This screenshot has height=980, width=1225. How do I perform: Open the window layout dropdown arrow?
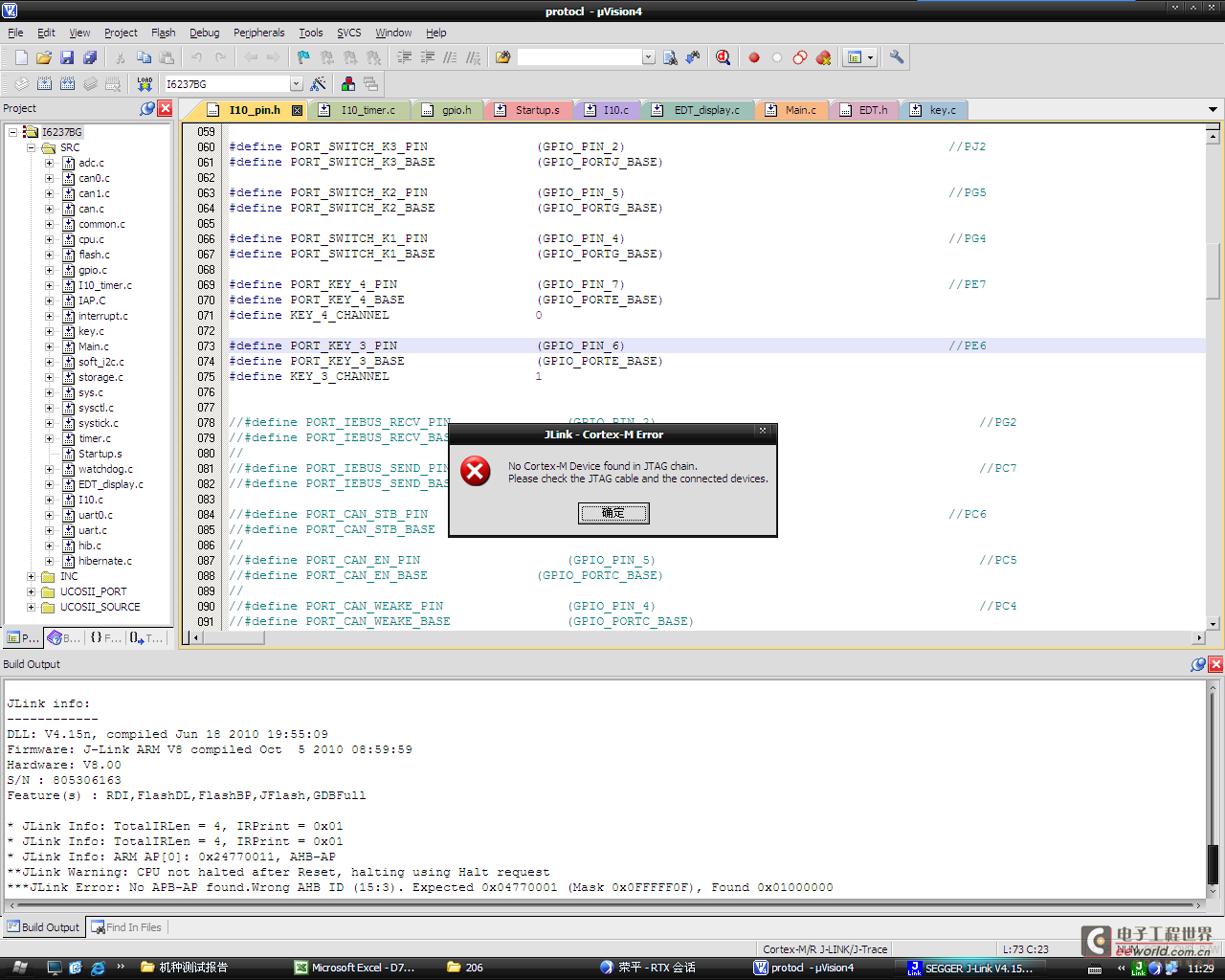870,57
